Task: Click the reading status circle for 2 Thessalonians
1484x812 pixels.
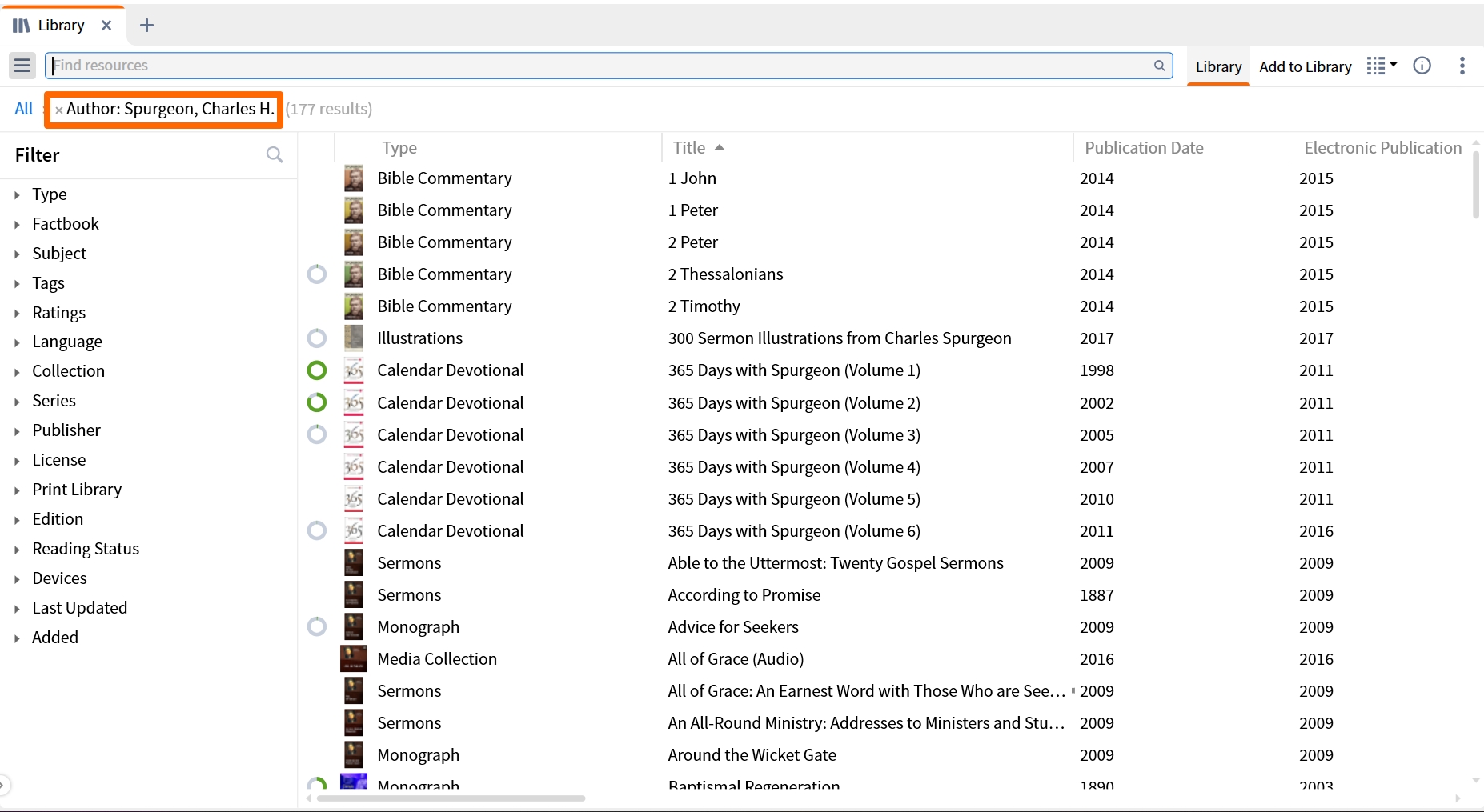Action: pyautogui.click(x=317, y=274)
